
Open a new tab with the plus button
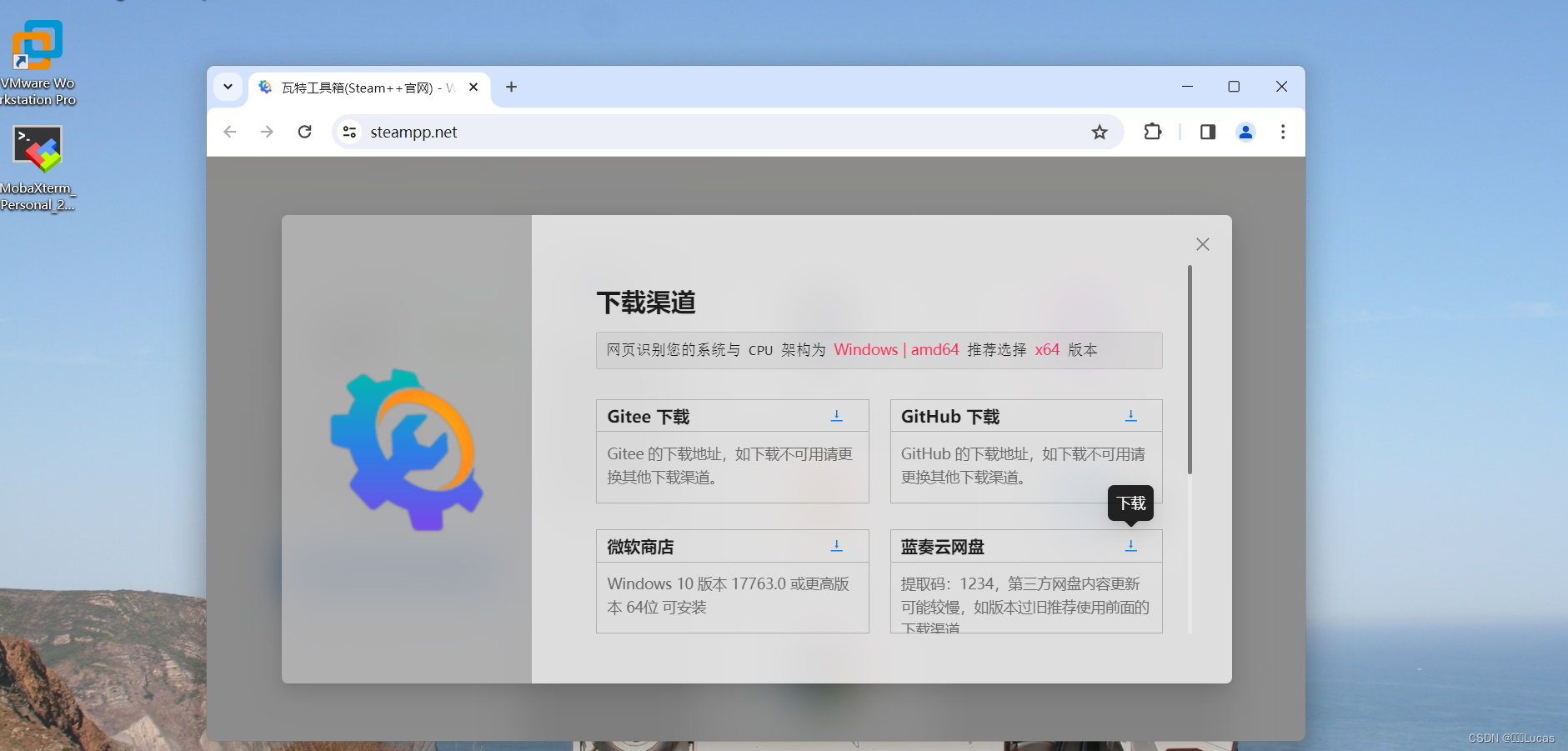pos(511,87)
